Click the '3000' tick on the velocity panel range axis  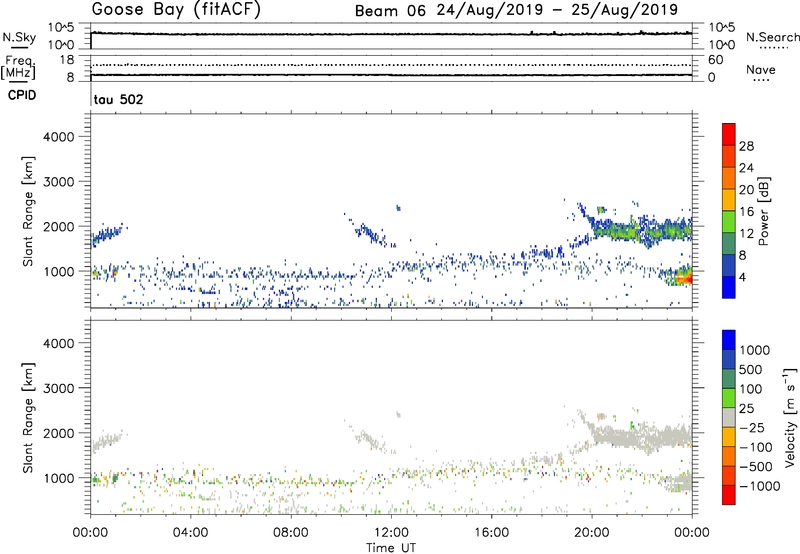pyautogui.click(x=59, y=388)
